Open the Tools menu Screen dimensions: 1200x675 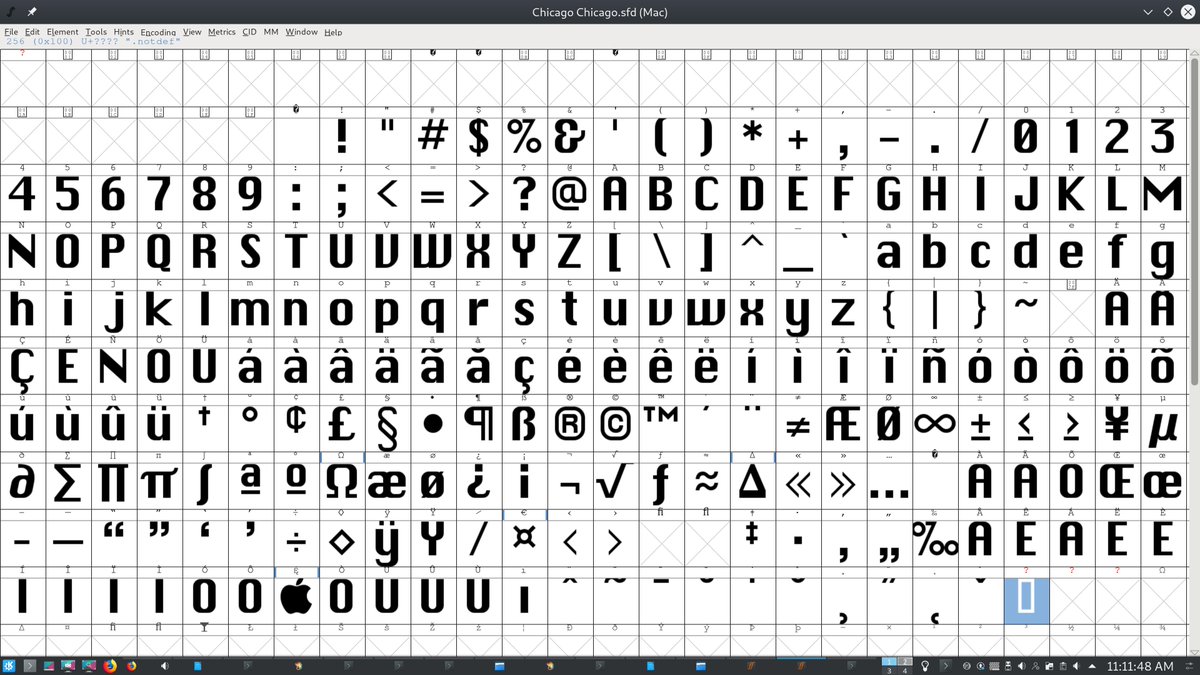tap(96, 32)
